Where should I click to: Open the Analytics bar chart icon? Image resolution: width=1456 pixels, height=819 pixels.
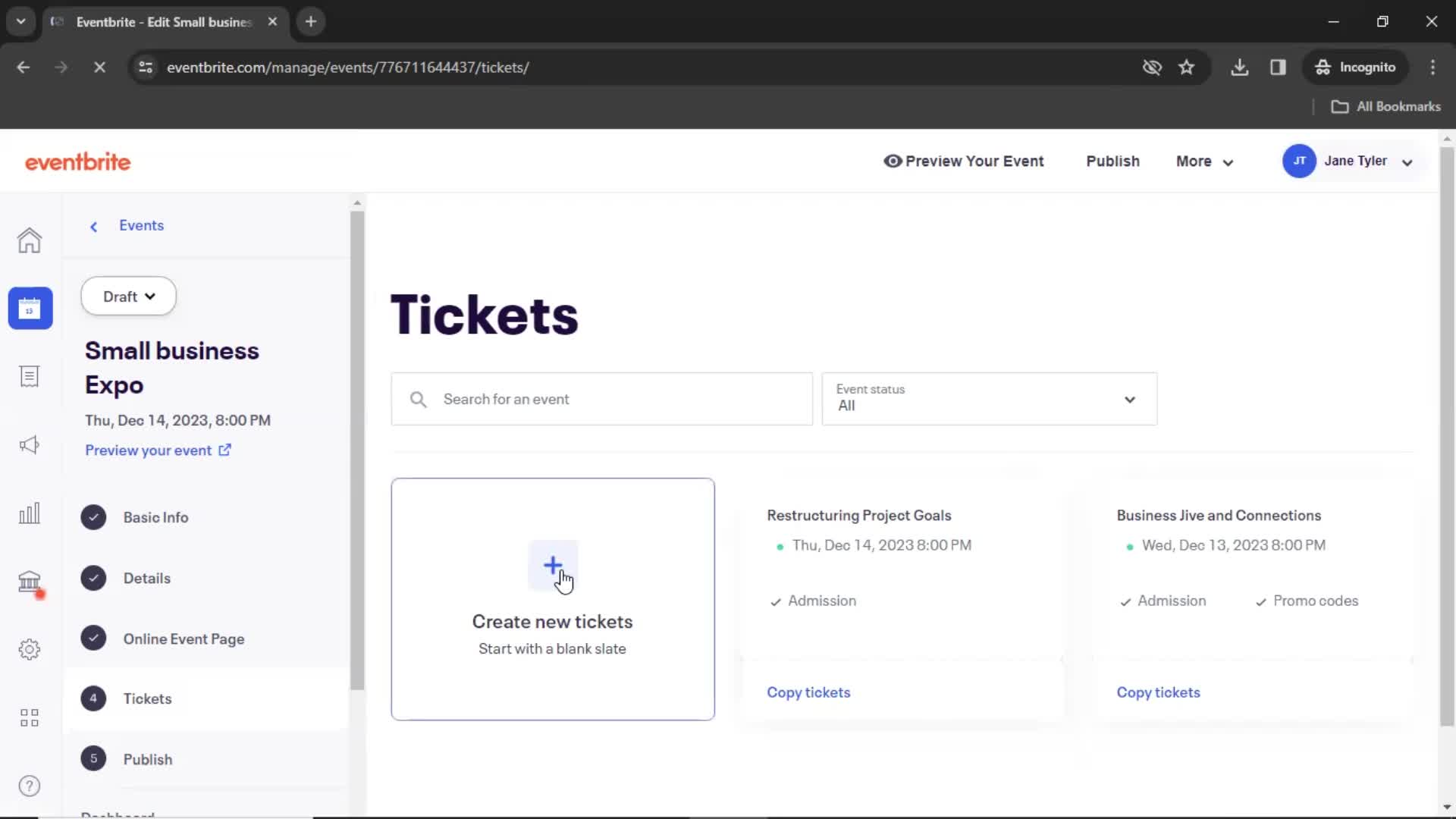(29, 513)
